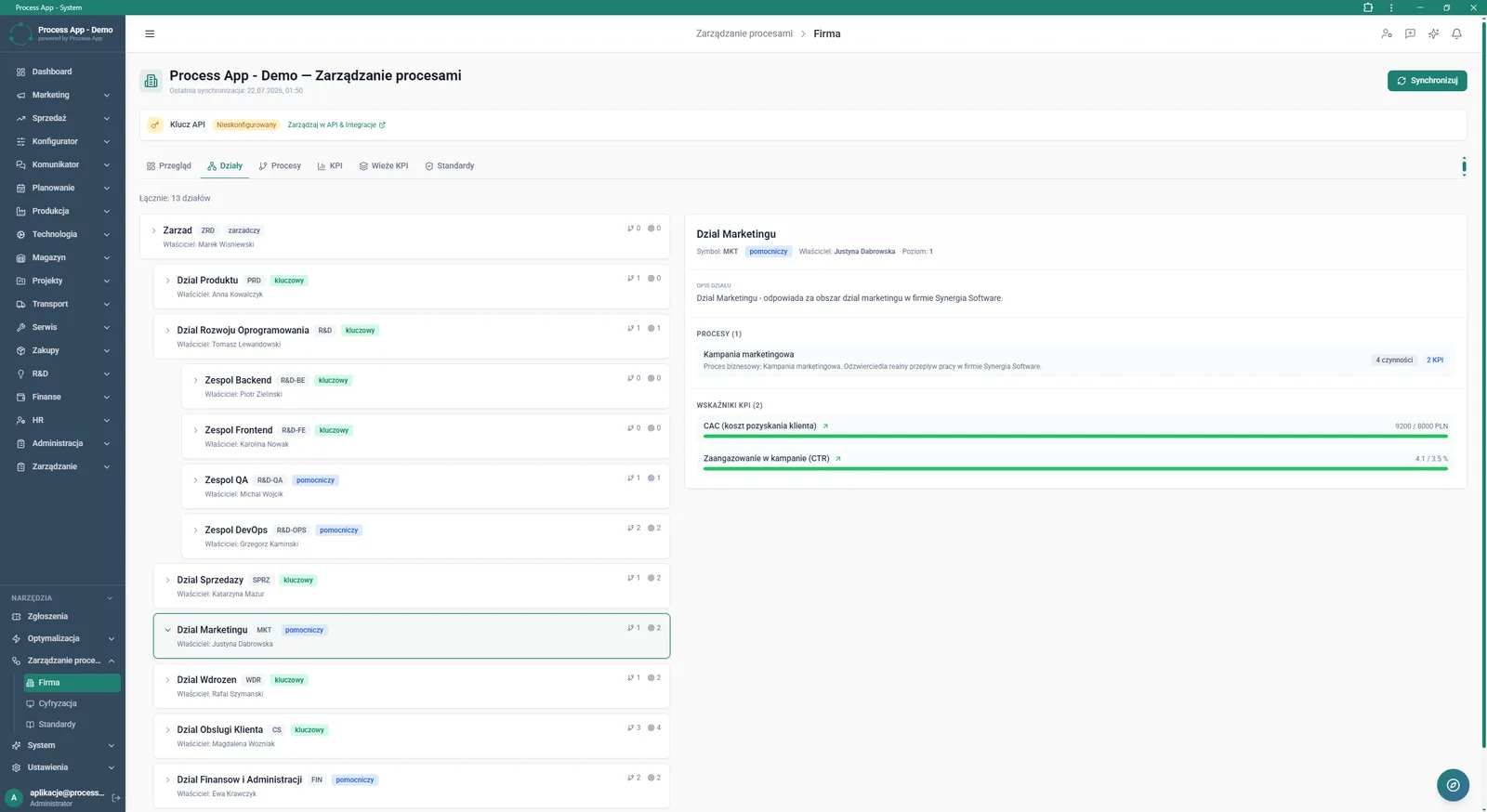Click the hamburger menu icon
The height and width of the screenshot is (812, 1487).
[x=150, y=33]
